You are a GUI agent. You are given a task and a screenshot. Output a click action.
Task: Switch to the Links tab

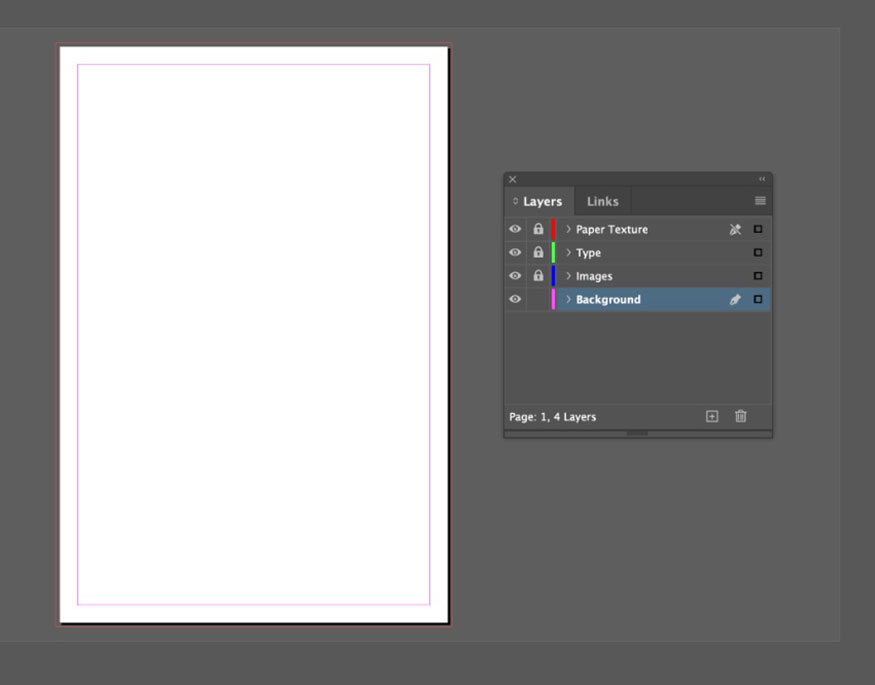[x=603, y=201]
